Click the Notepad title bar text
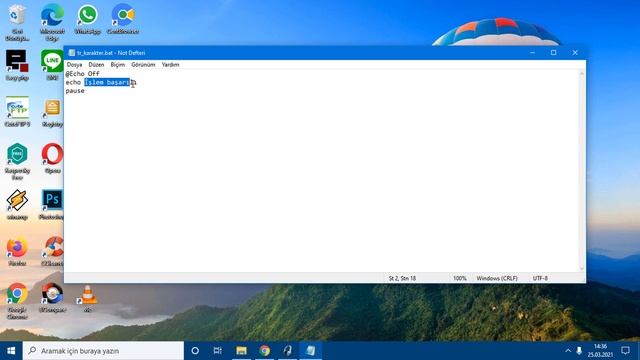The height and width of the screenshot is (360, 640). pos(111,53)
